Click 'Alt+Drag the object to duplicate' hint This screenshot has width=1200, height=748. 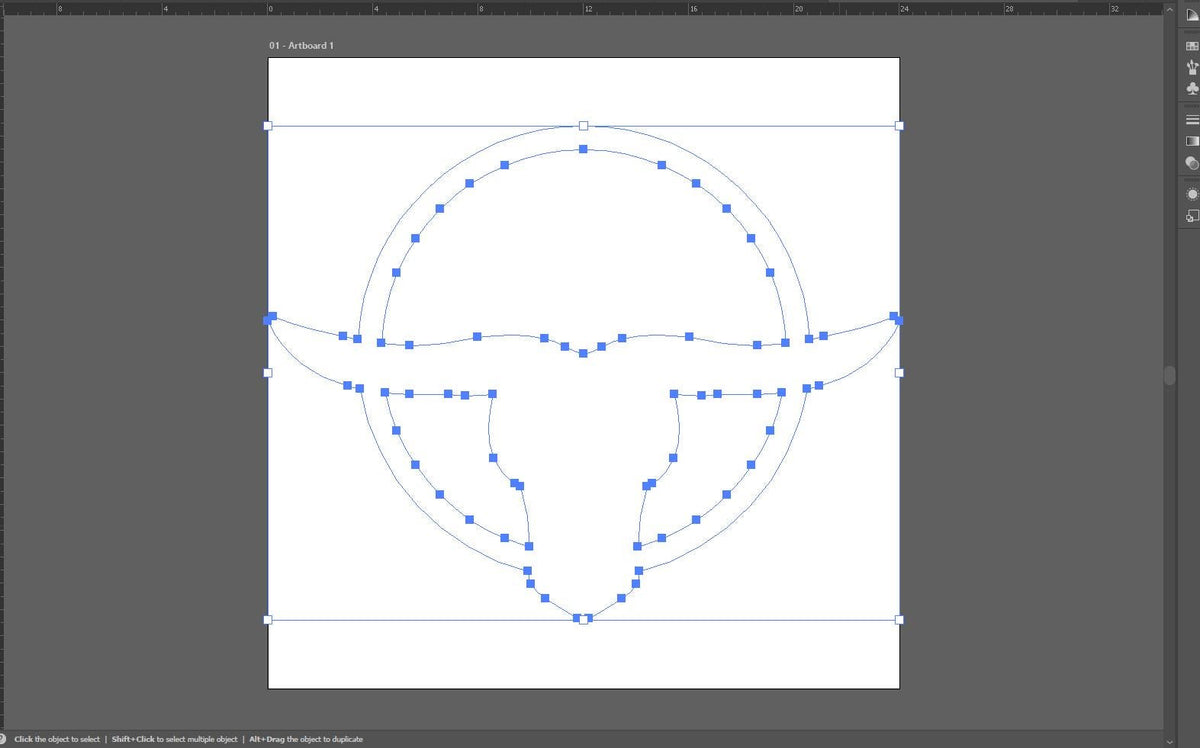point(307,739)
